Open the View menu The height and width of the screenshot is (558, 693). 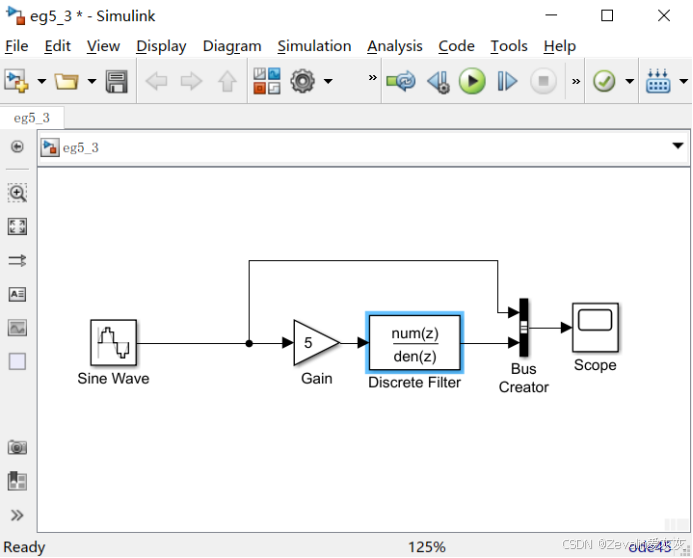[103, 46]
